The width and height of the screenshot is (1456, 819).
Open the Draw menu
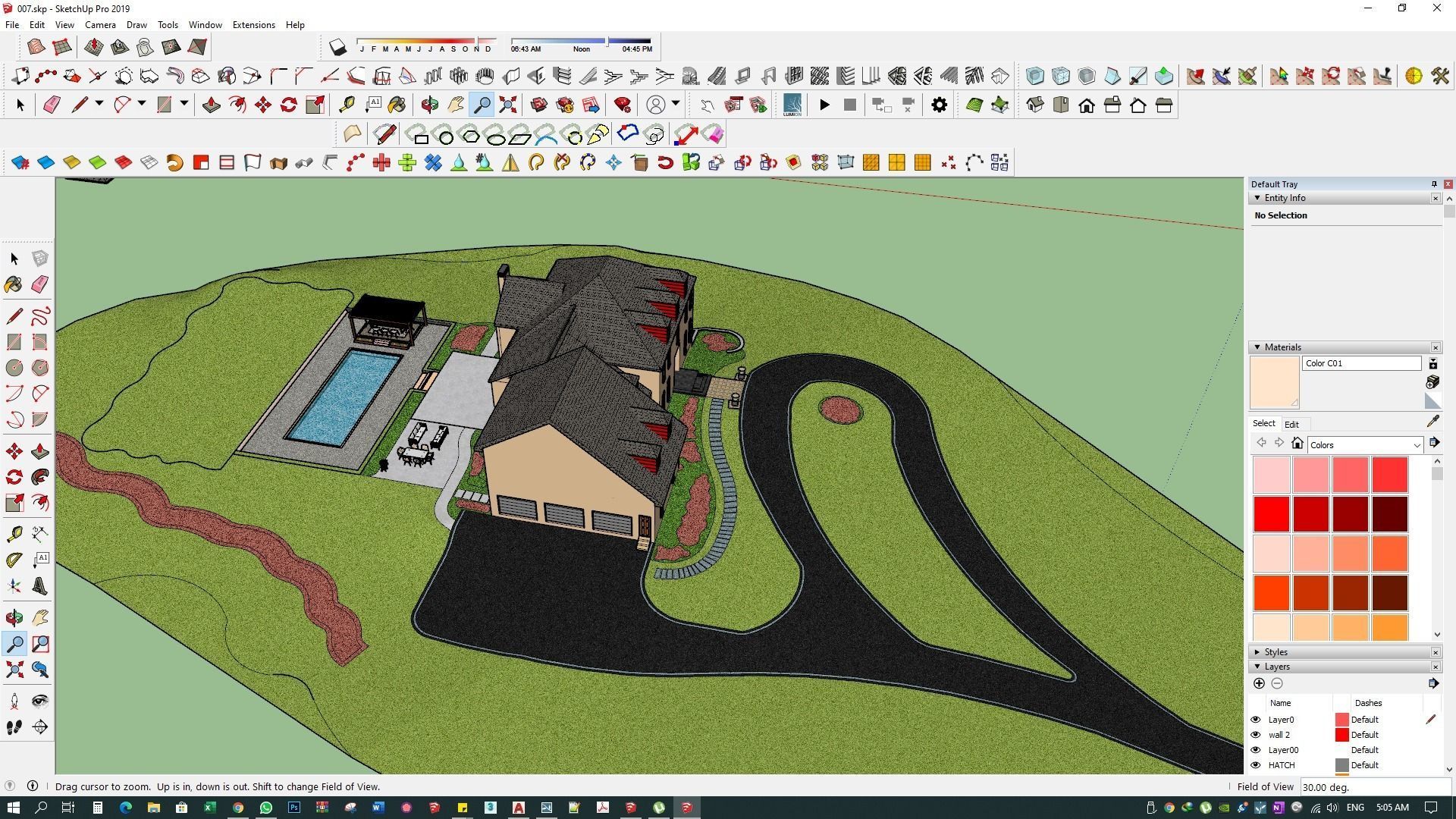coord(136,25)
